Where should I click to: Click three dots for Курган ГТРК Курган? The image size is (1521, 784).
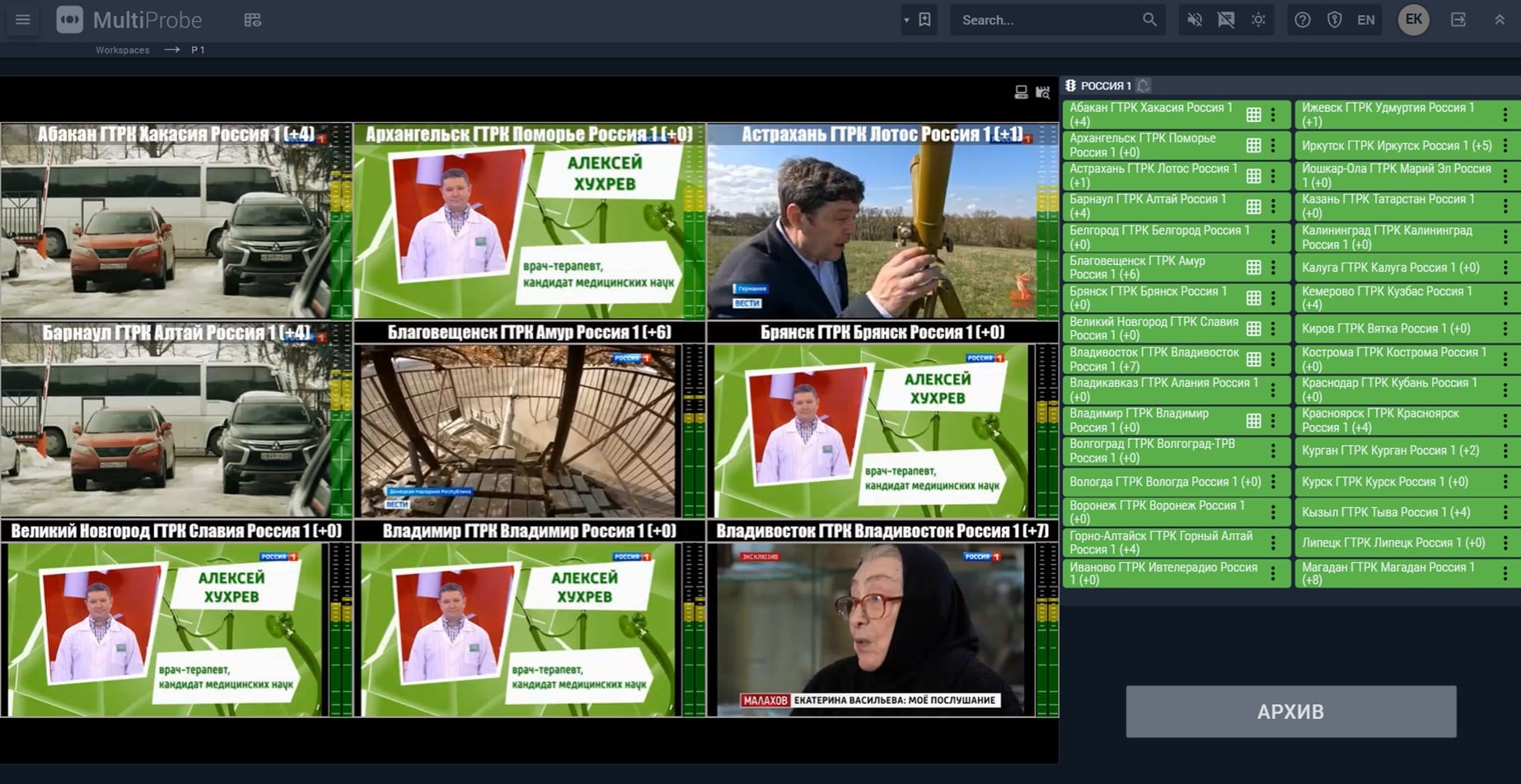(x=1505, y=451)
